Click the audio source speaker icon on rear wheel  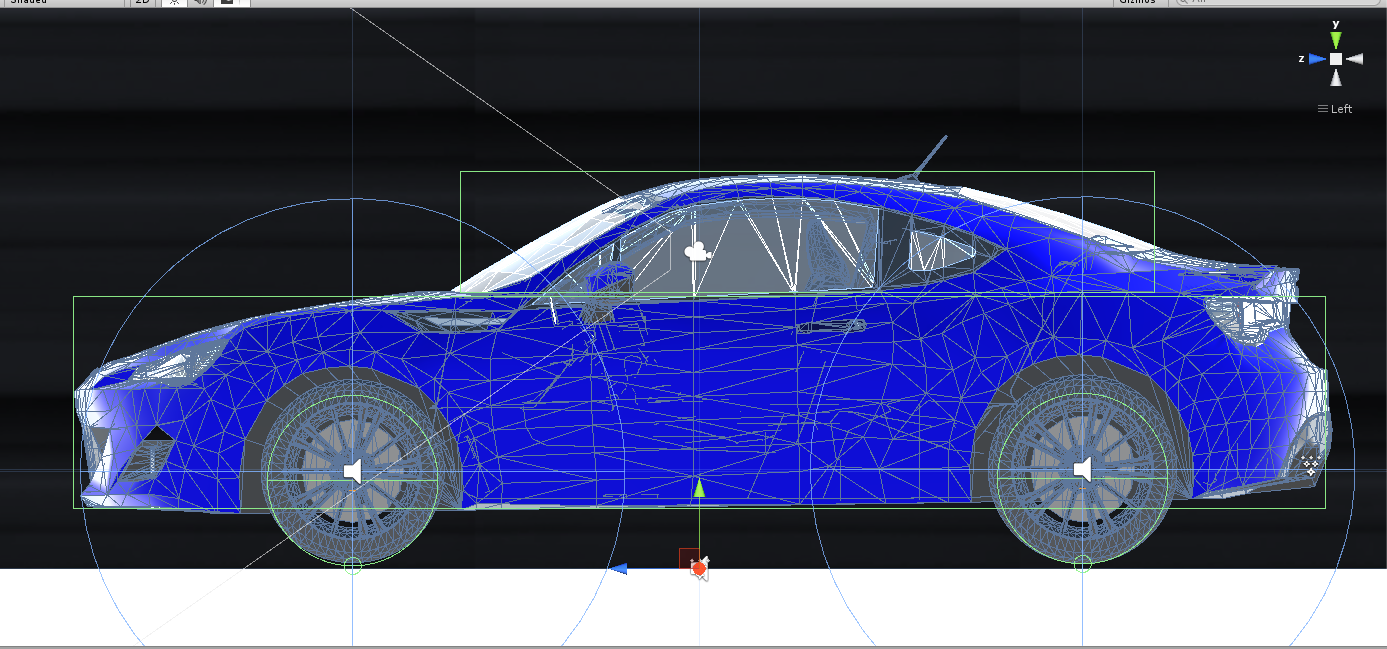[x=1083, y=470]
